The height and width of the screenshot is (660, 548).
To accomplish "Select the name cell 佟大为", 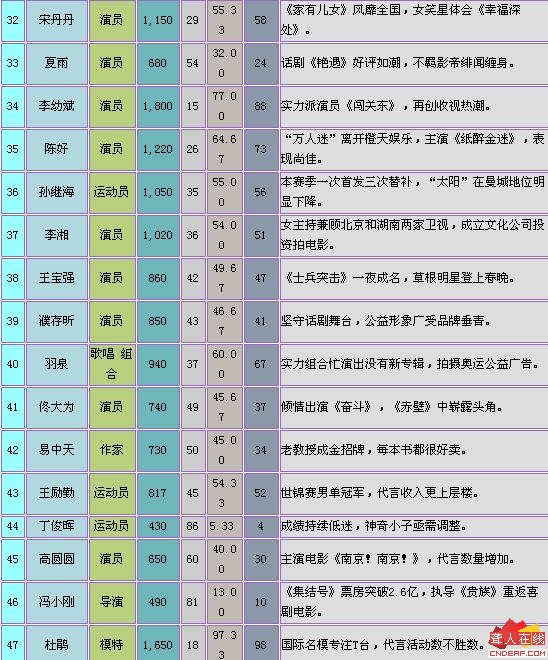I will pos(57,407).
